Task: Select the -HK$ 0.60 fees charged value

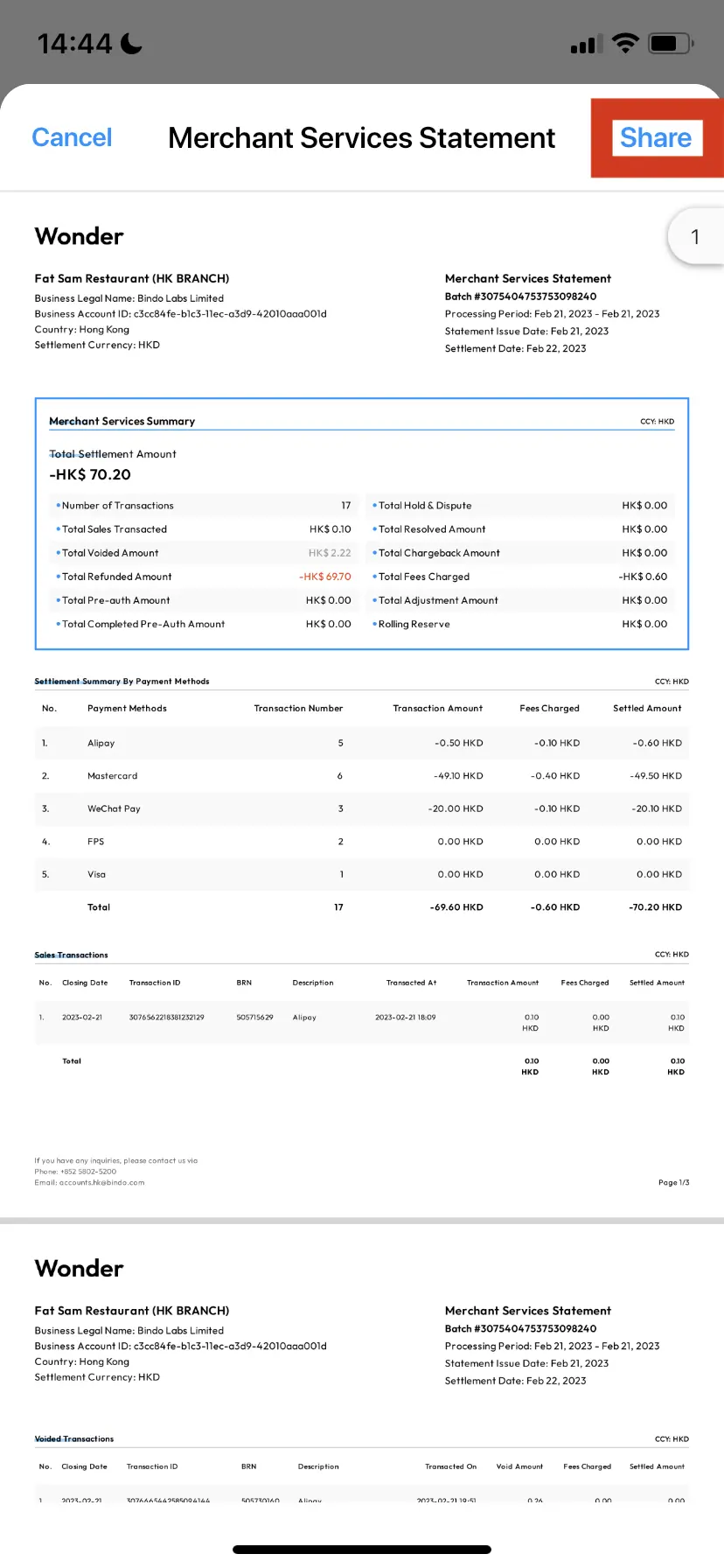Action: tap(644, 577)
